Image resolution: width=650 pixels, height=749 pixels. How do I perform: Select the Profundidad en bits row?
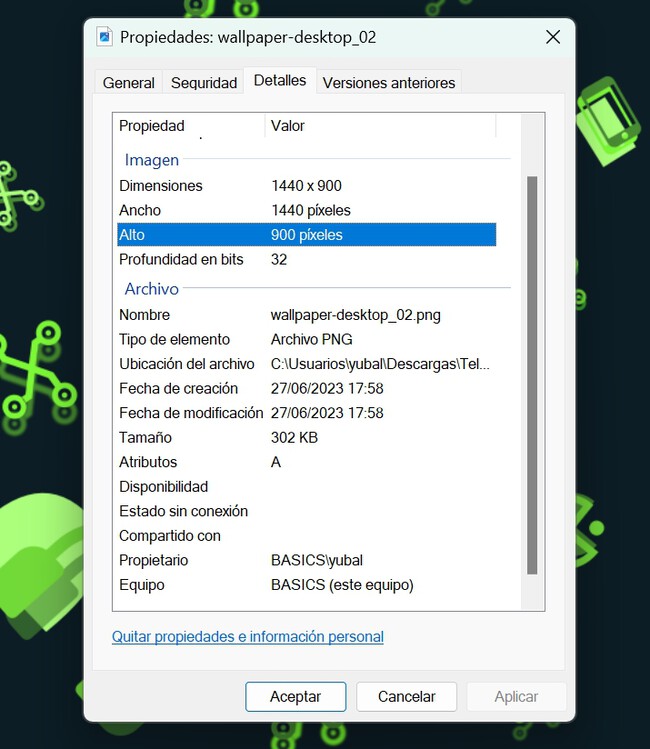pyautogui.click(x=181, y=260)
